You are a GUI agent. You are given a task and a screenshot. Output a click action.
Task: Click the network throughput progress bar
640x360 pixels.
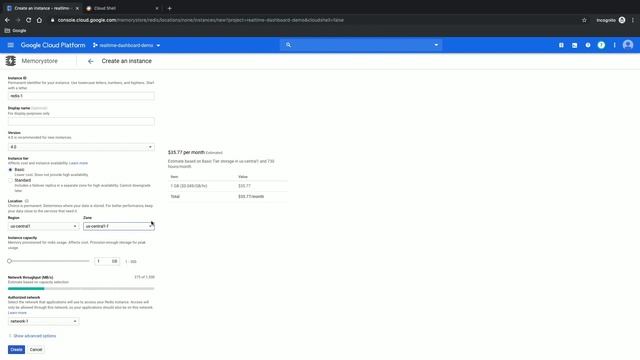point(81,289)
